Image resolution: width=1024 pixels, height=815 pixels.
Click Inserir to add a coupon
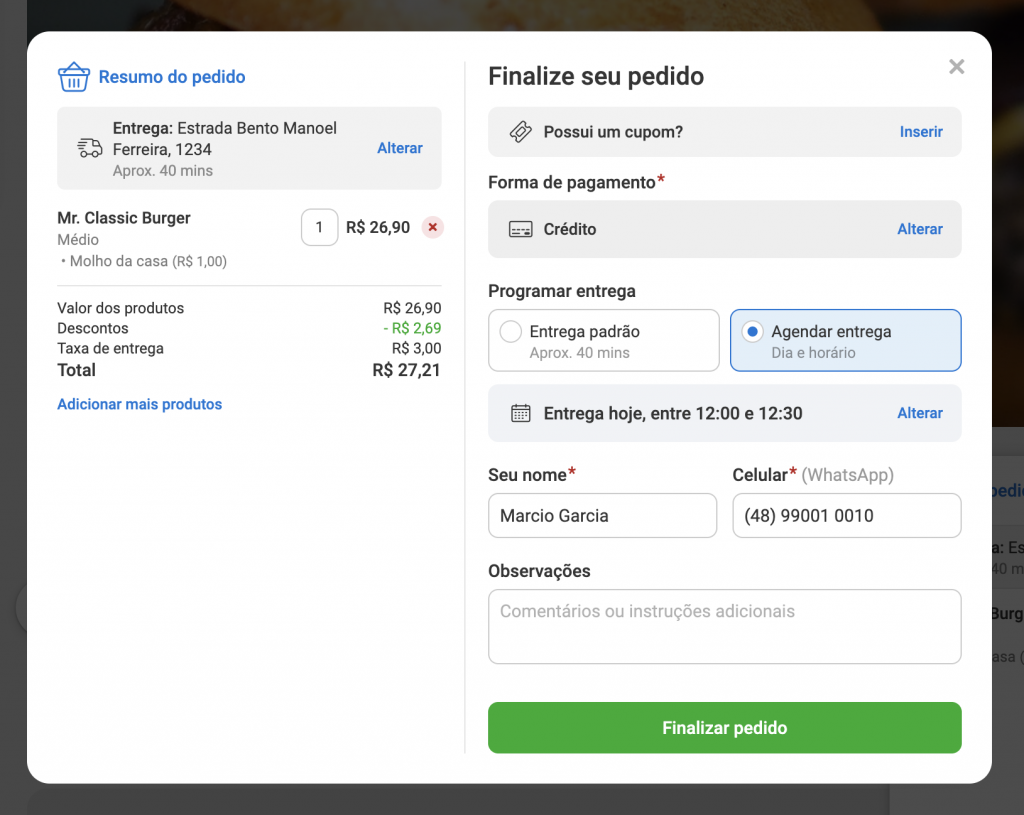click(920, 131)
